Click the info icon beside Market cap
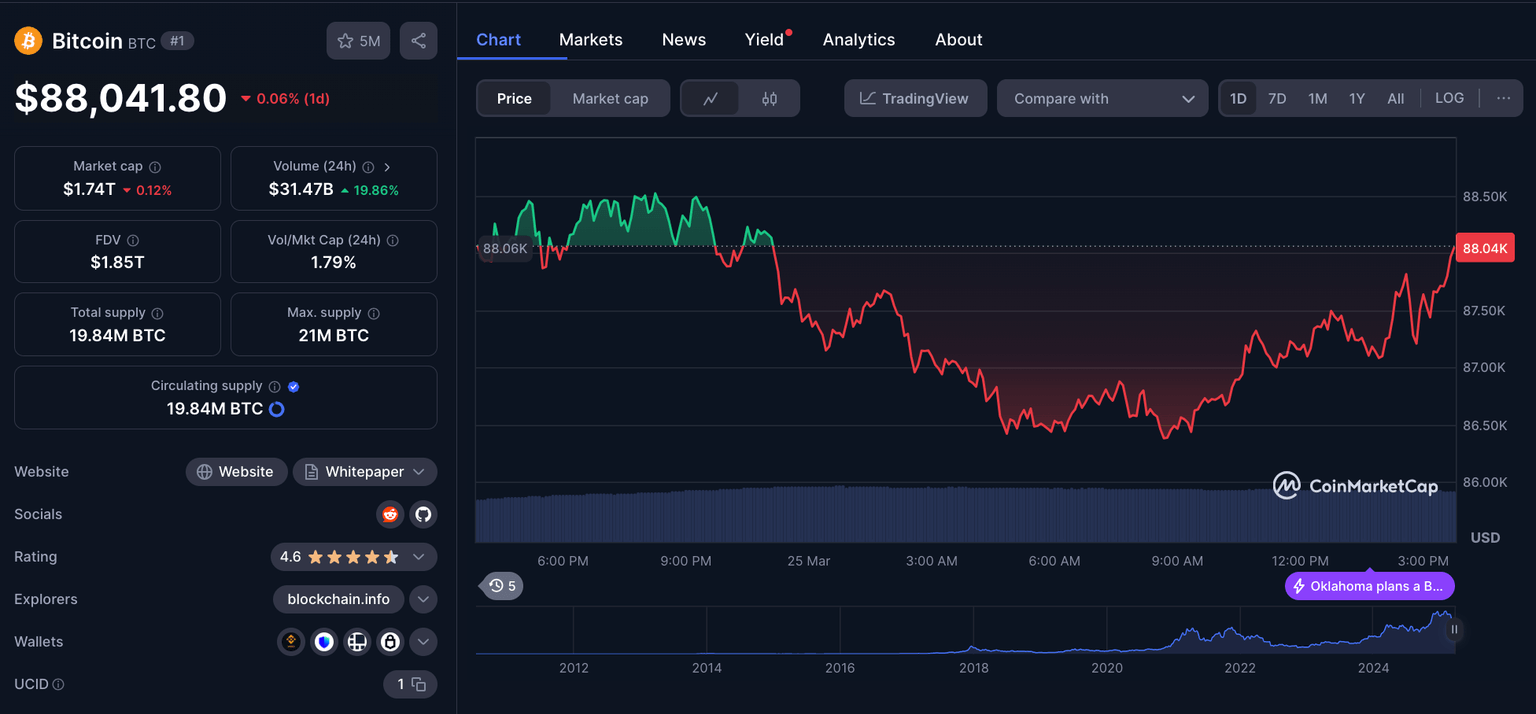Screen dimensions: 1536x714 (155, 167)
